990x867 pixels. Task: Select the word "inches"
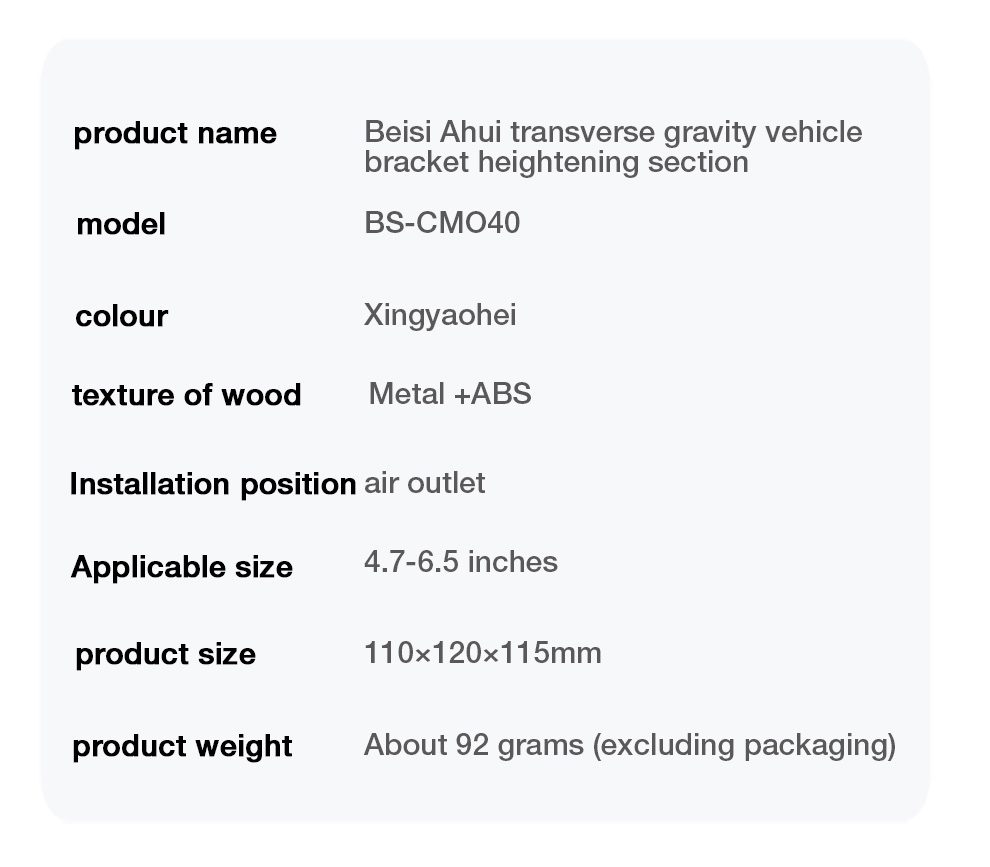point(512,562)
